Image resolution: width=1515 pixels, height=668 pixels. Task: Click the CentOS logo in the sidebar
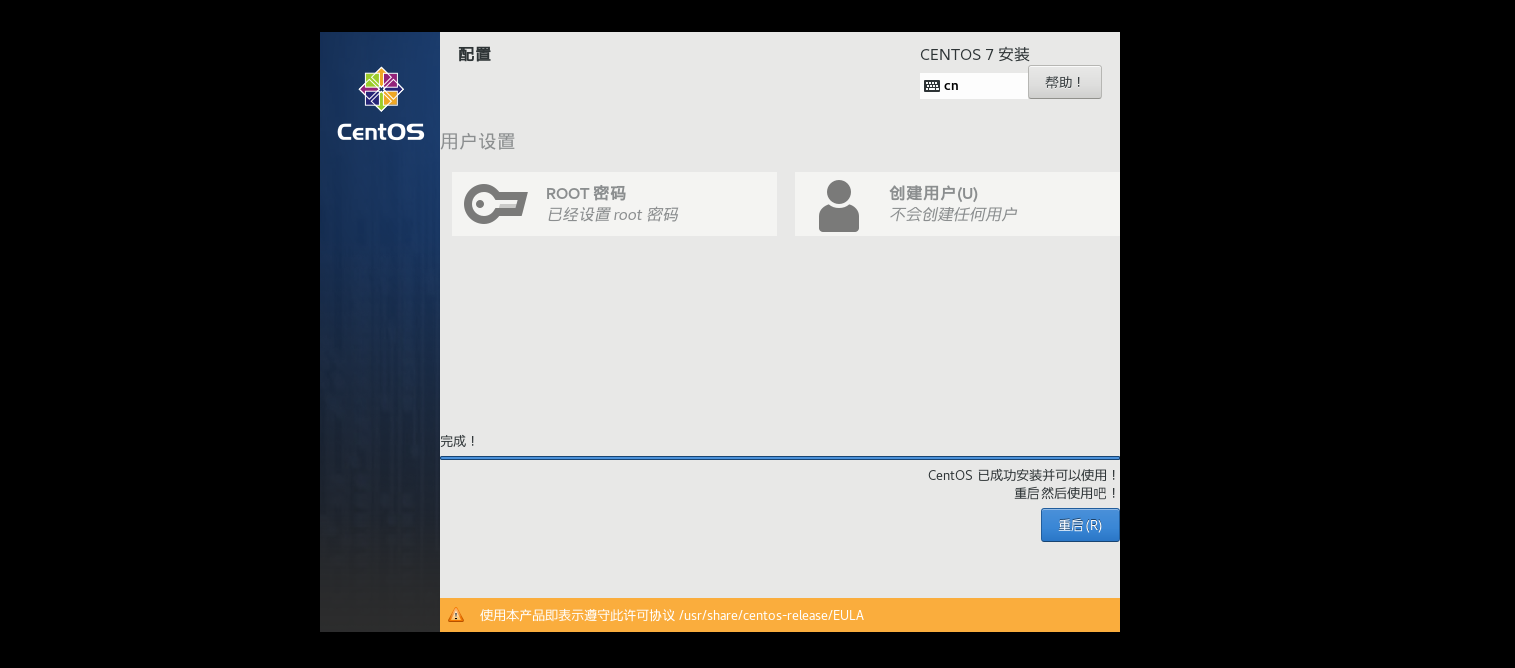[380, 104]
